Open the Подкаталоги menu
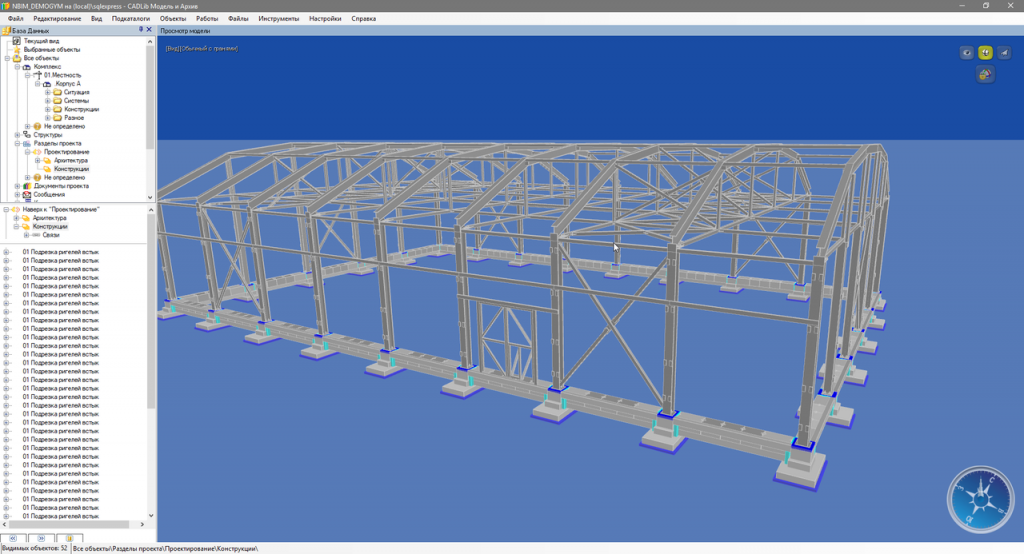 click(131, 18)
